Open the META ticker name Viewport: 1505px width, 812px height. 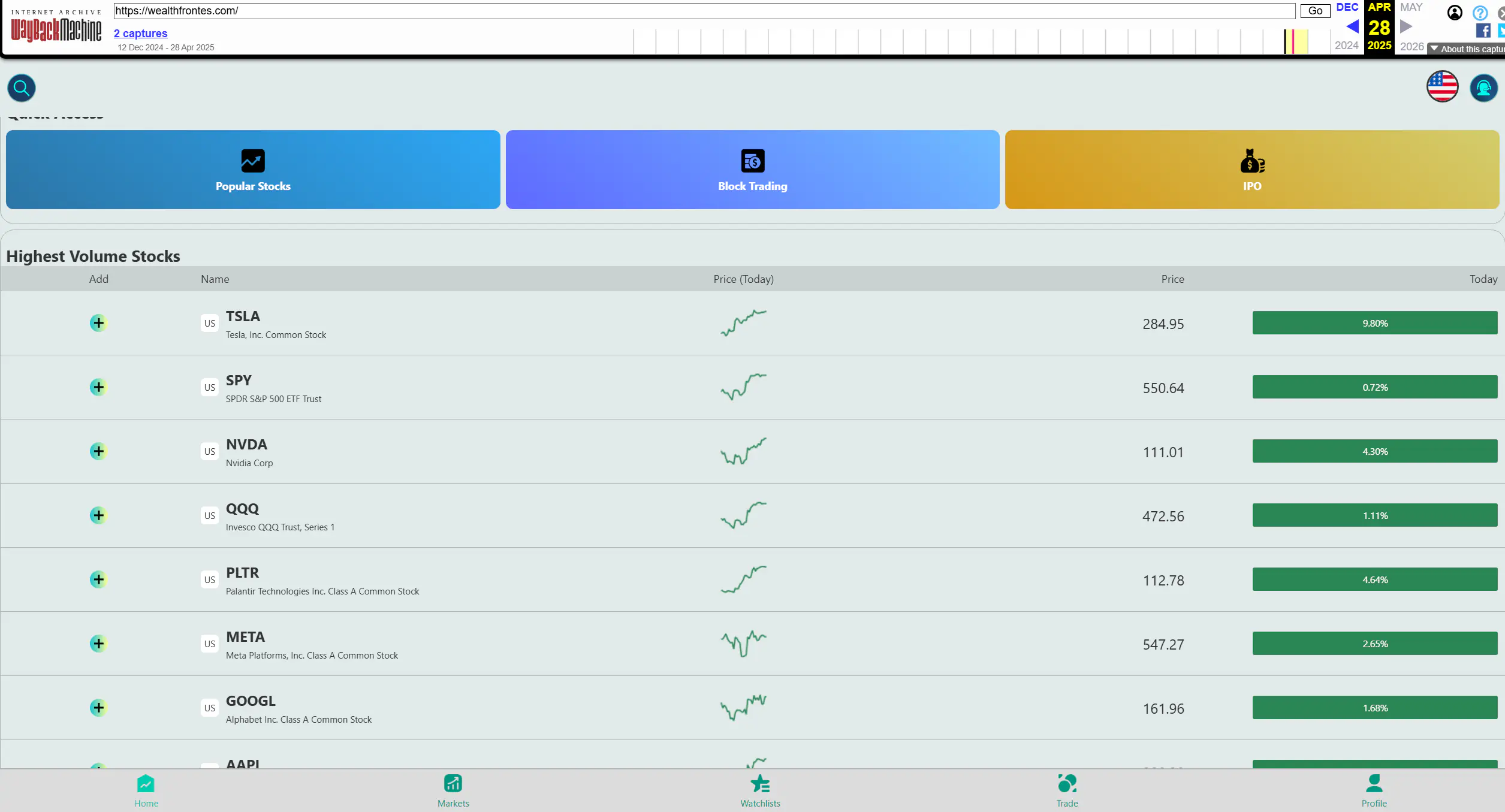click(245, 637)
